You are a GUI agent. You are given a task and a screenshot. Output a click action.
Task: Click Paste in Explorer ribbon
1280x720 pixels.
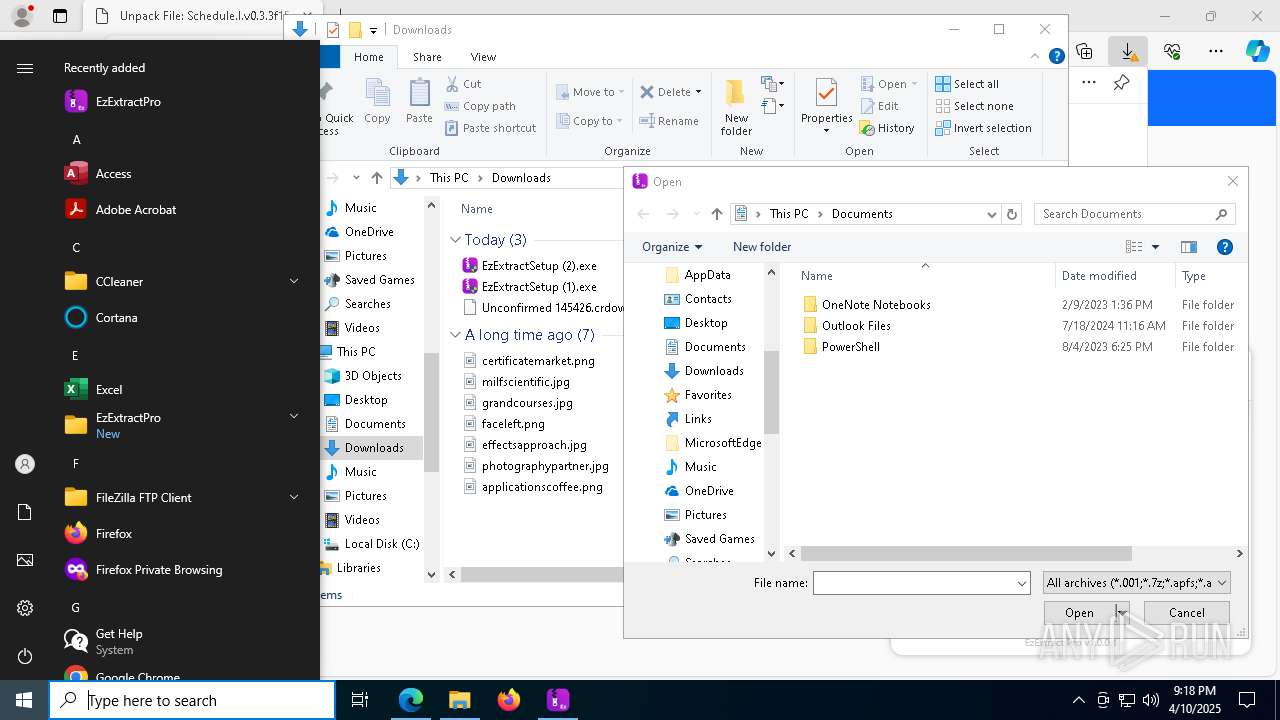[x=419, y=101]
